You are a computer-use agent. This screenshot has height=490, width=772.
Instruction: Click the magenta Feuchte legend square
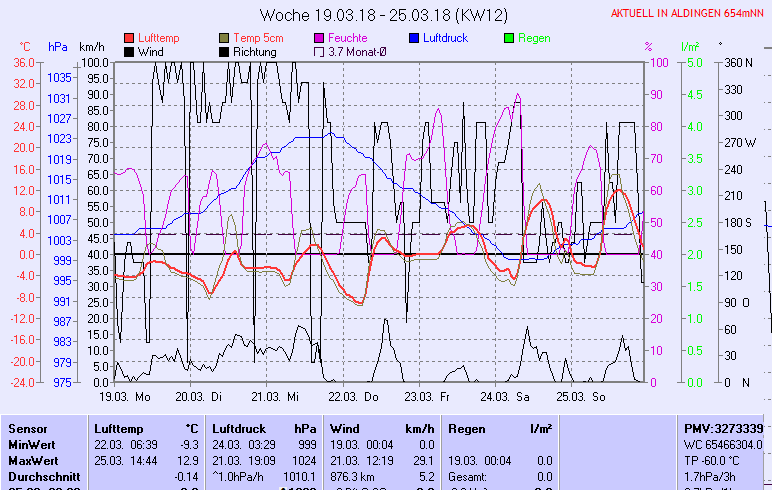(319, 38)
